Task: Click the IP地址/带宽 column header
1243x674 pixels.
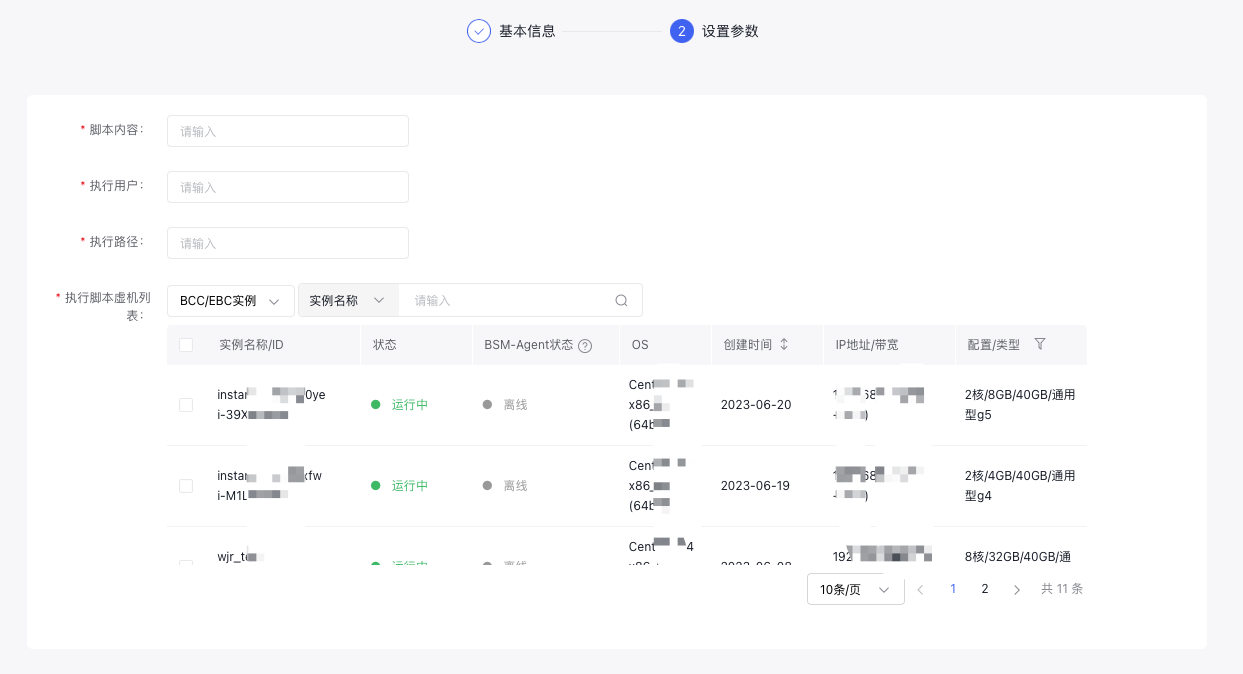Action: (867, 345)
